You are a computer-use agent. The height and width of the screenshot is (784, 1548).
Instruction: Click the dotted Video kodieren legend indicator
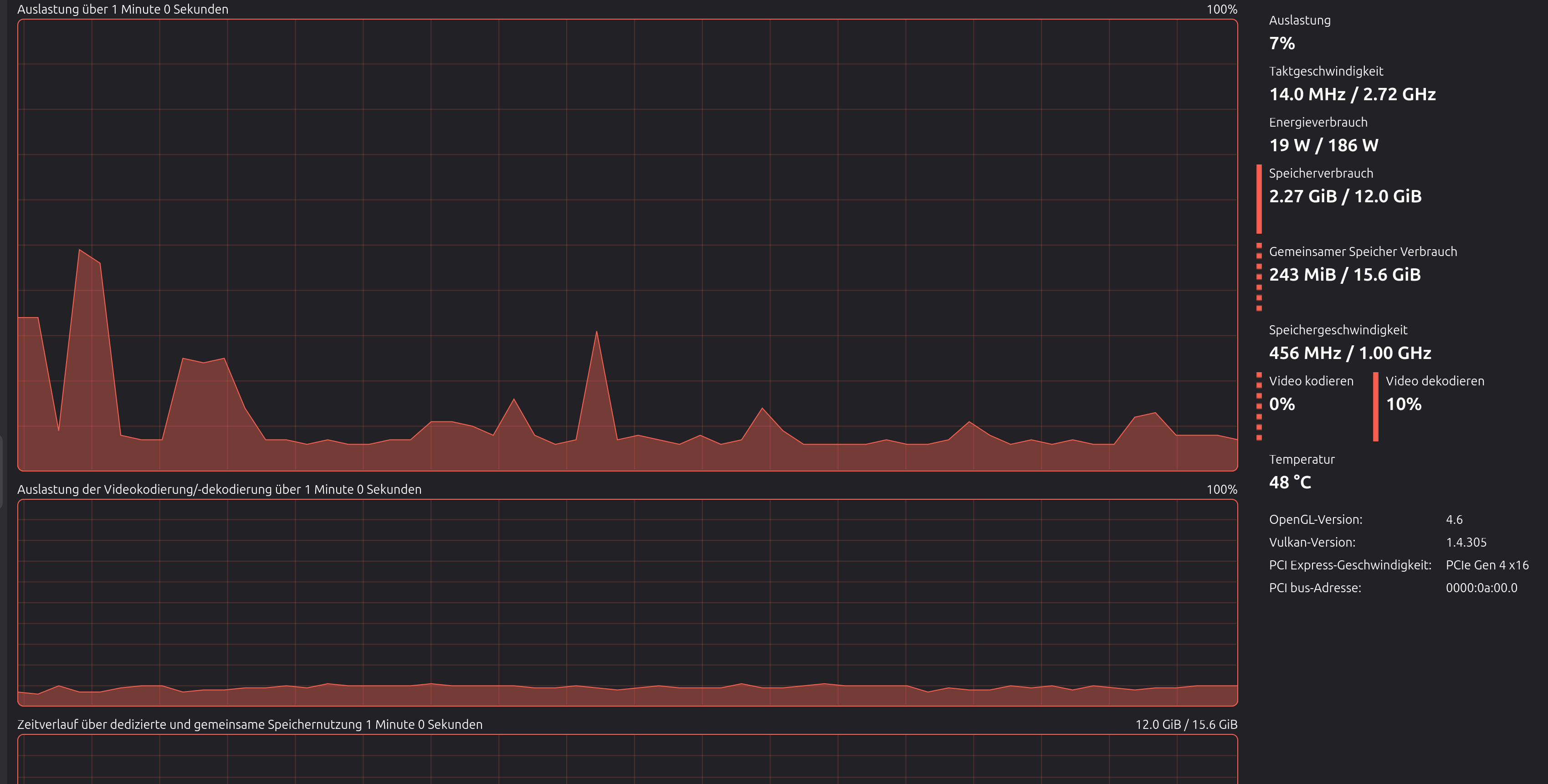point(1259,407)
